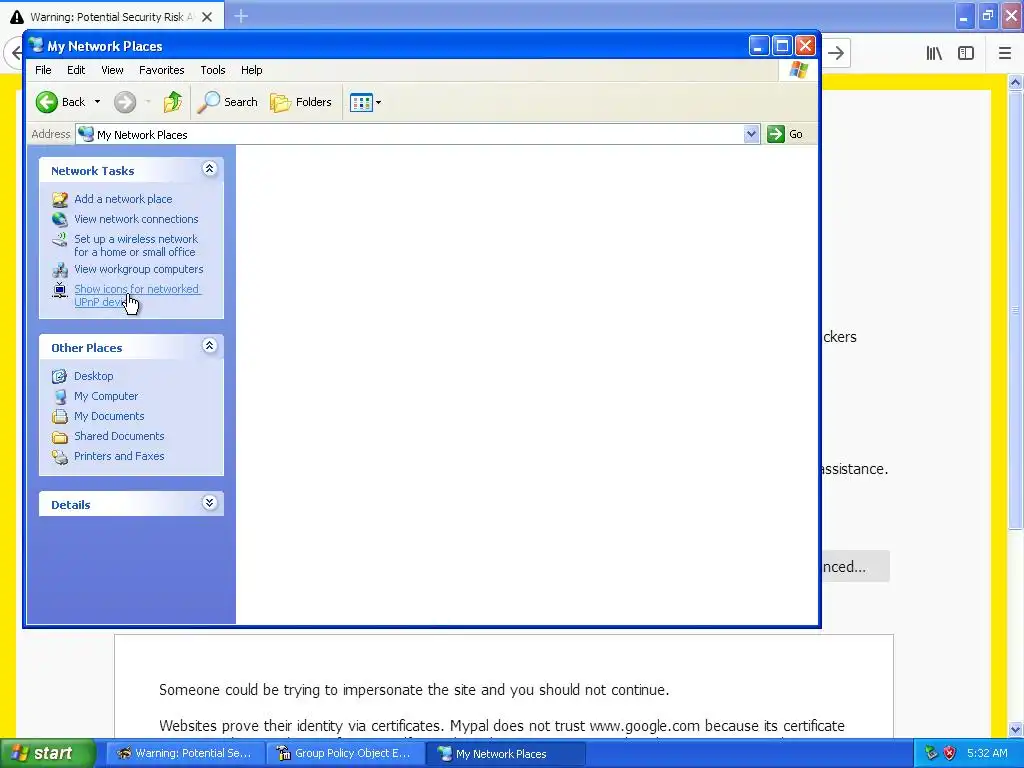Open the browser Library icon
Image resolution: width=1024 pixels, height=768 pixels.
(x=934, y=53)
